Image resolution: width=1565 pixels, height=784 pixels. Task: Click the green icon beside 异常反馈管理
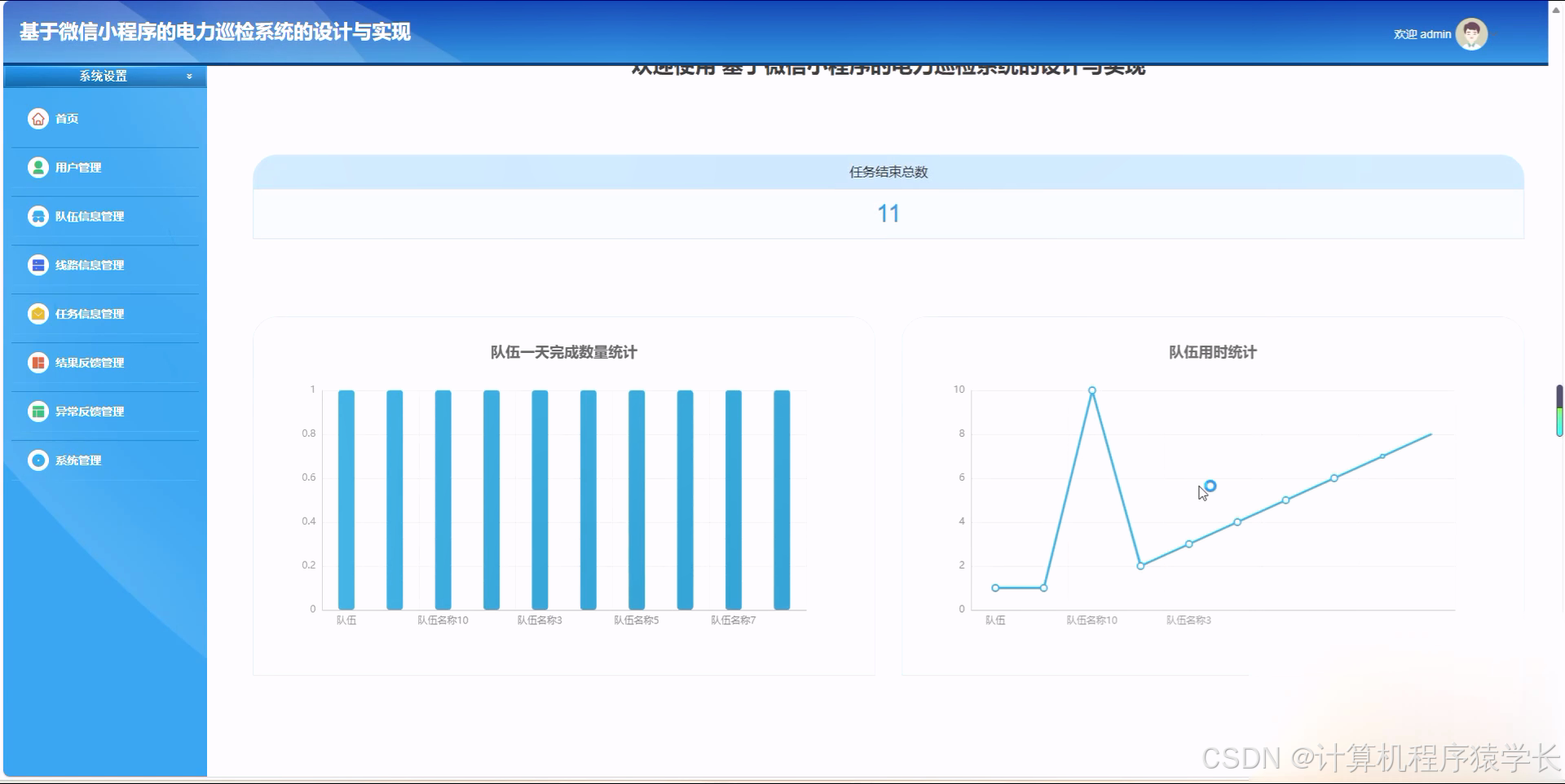pyautogui.click(x=38, y=412)
